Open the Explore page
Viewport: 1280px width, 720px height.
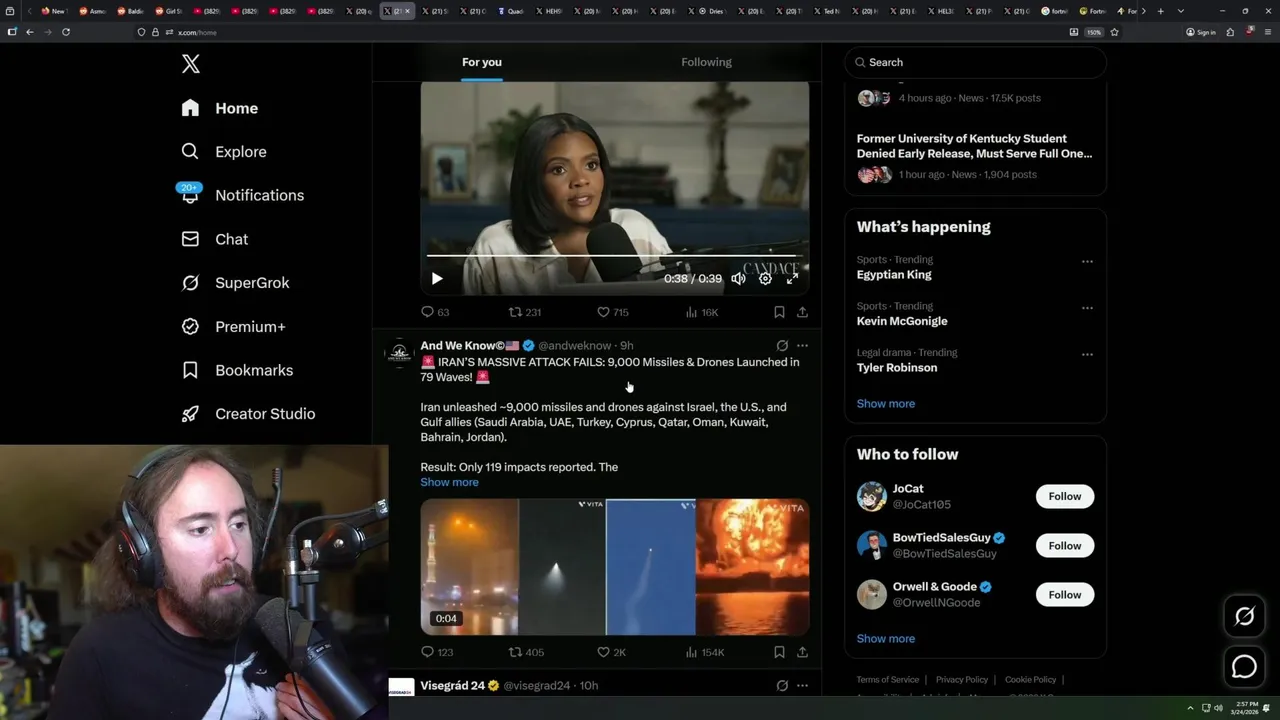[x=224, y=152]
